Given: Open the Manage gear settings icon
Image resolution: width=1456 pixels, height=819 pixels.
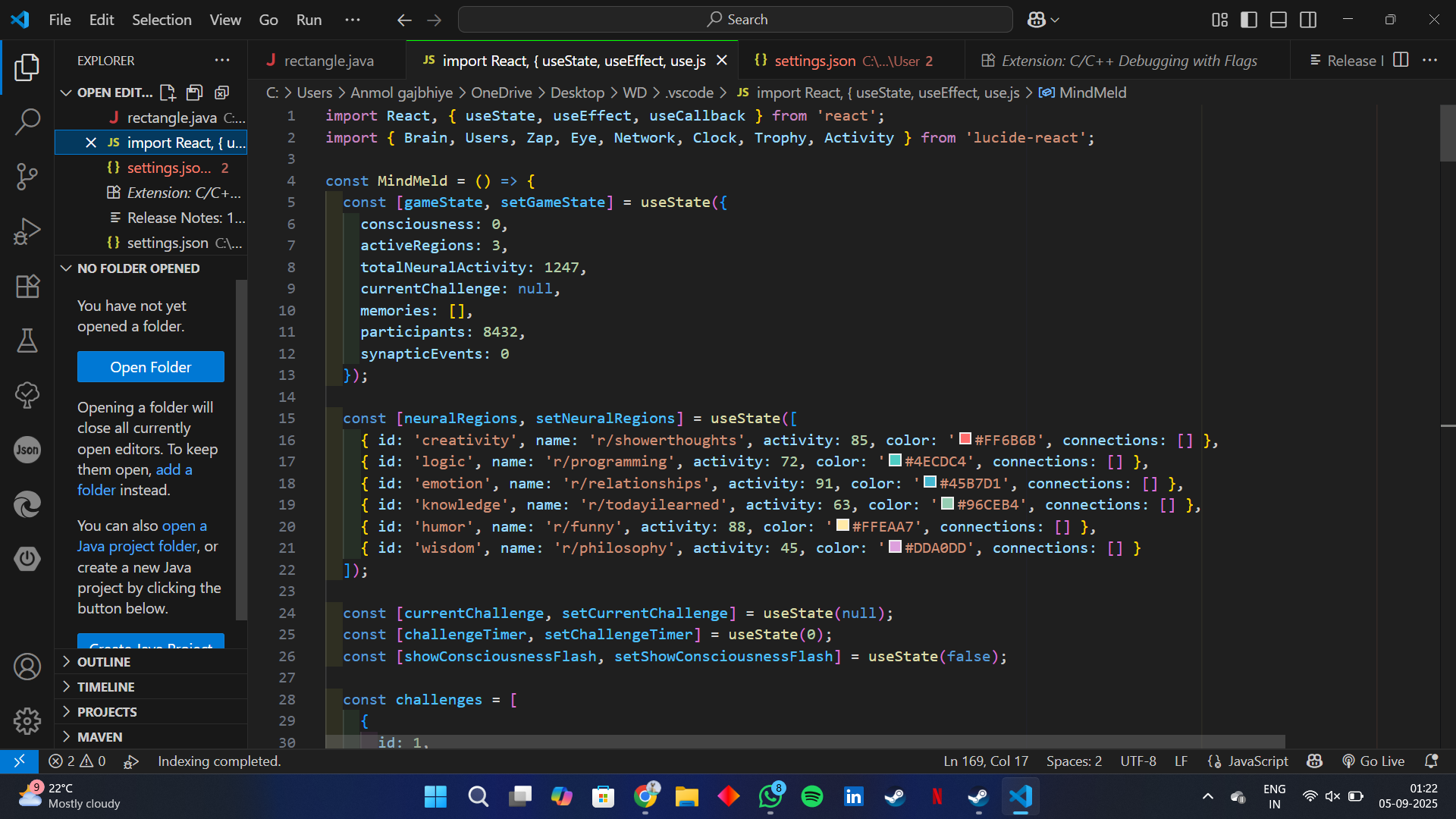Looking at the screenshot, I should (x=27, y=720).
